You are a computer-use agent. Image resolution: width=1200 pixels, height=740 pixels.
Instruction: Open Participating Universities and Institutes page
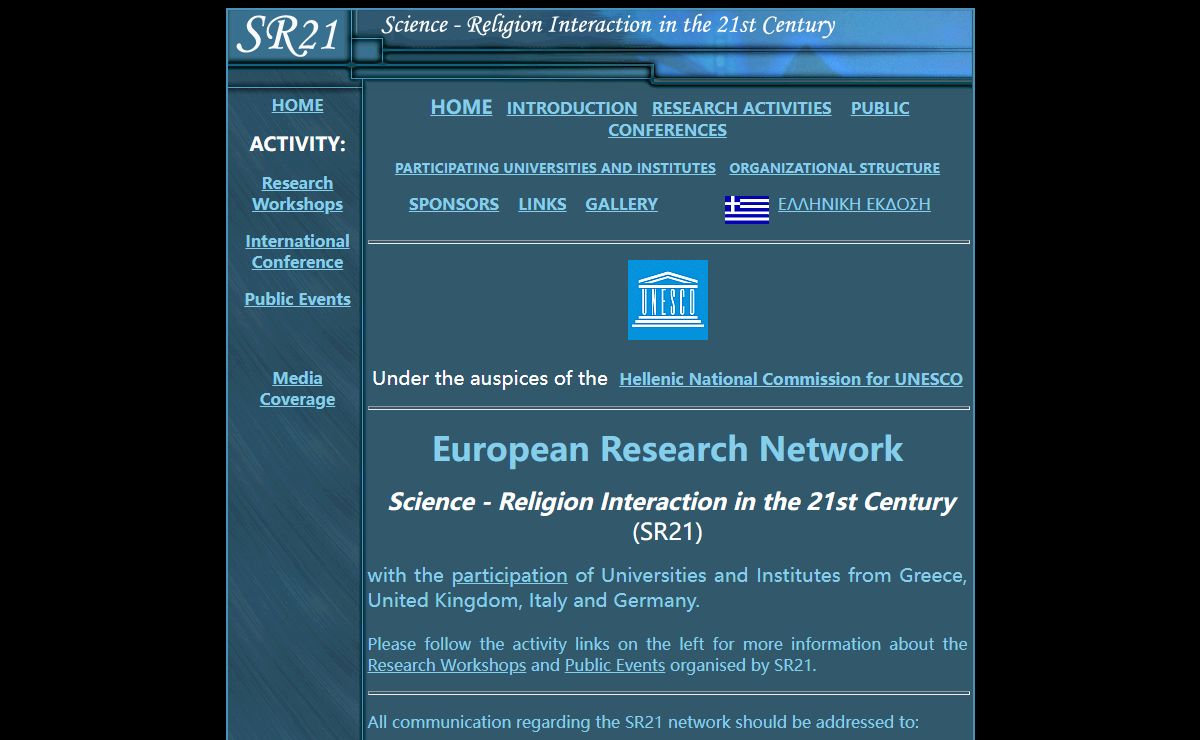click(x=555, y=168)
